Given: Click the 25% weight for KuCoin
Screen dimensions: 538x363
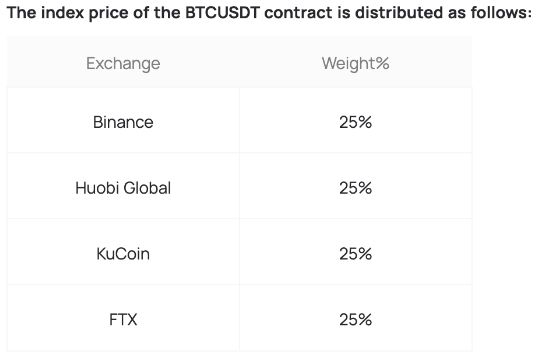Looking at the screenshot, I should pos(355,254).
